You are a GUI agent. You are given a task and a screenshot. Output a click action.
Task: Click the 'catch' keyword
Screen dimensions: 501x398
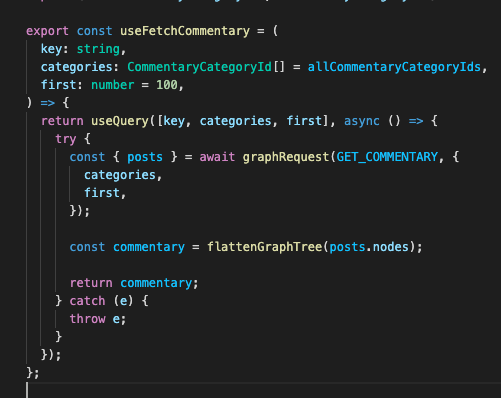coord(87,301)
